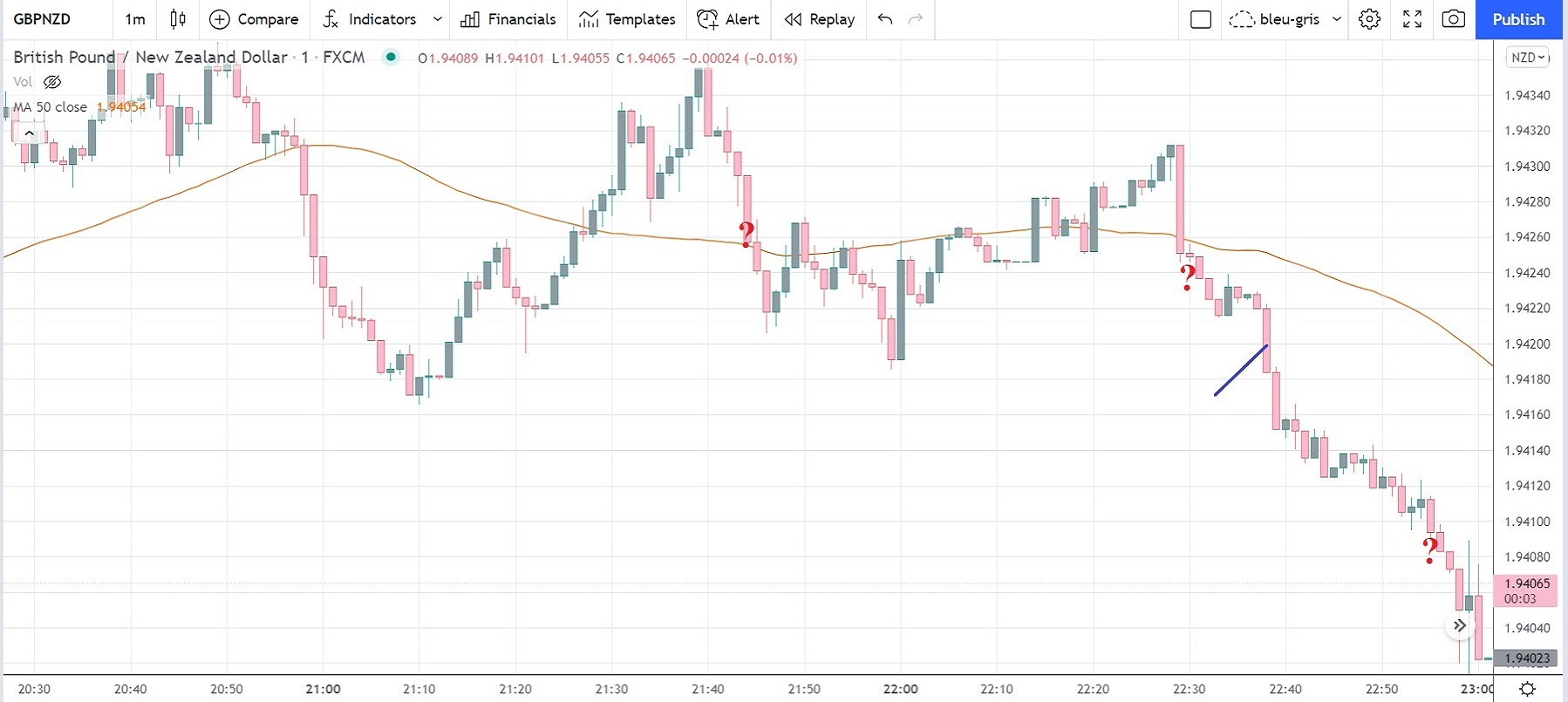Open the candlestick chart style selector
Image resolution: width=1568 pixels, height=702 pixels.
[x=178, y=19]
